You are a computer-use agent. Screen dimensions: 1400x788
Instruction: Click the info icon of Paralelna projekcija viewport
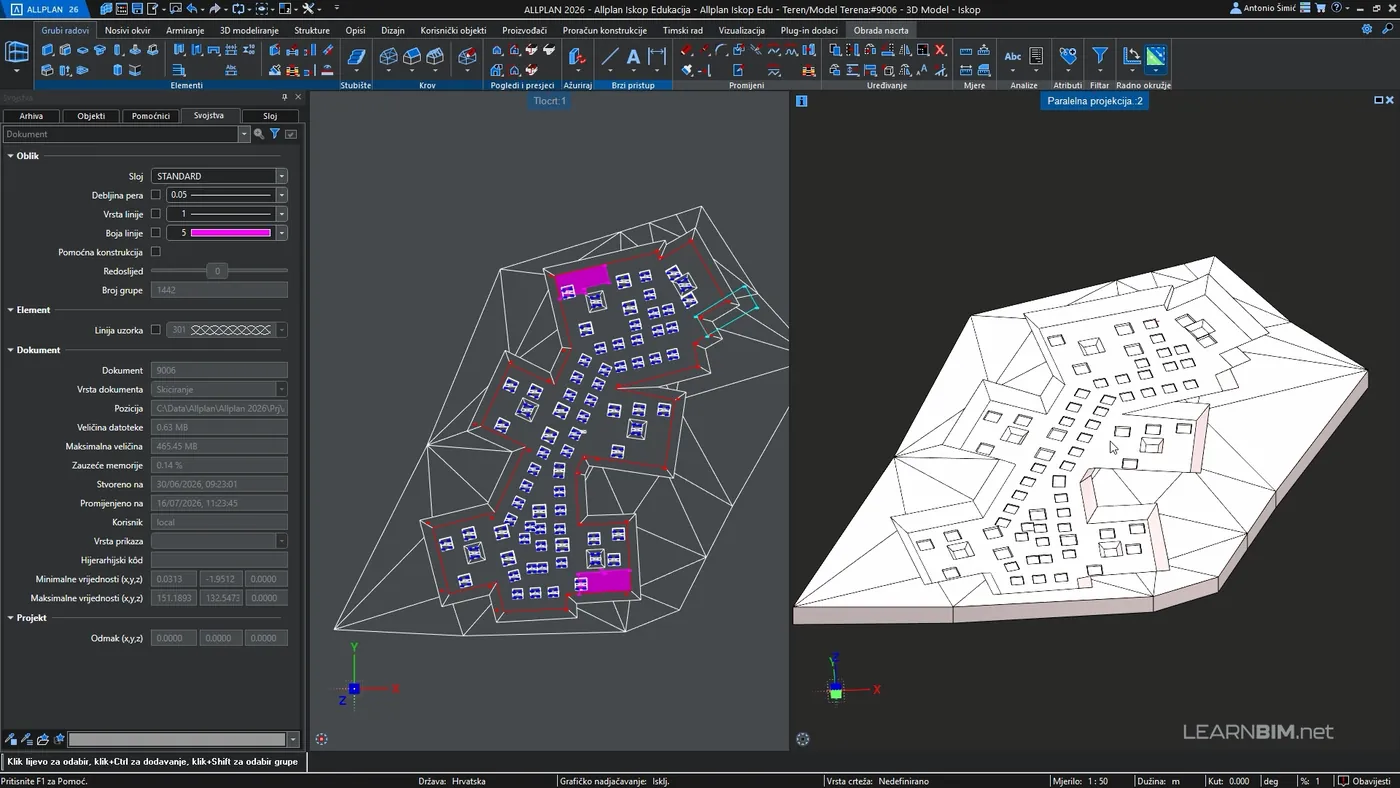[x=801, y=101]
